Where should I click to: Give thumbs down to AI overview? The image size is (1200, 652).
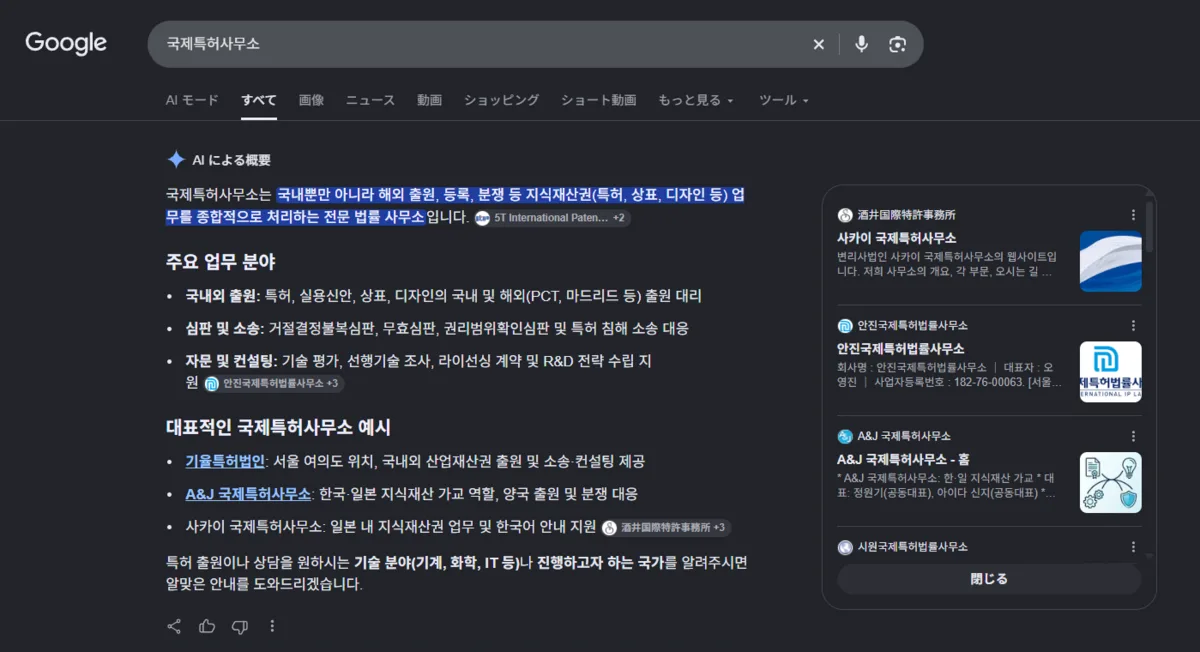click(x=239, y=626)
